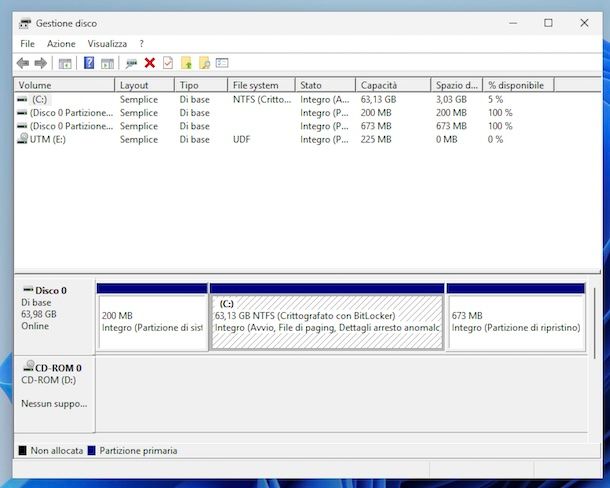Click the 63,13 GB capacity cell
The width and height of the screenshot is (610, 488).
click(x=378, y=100)
